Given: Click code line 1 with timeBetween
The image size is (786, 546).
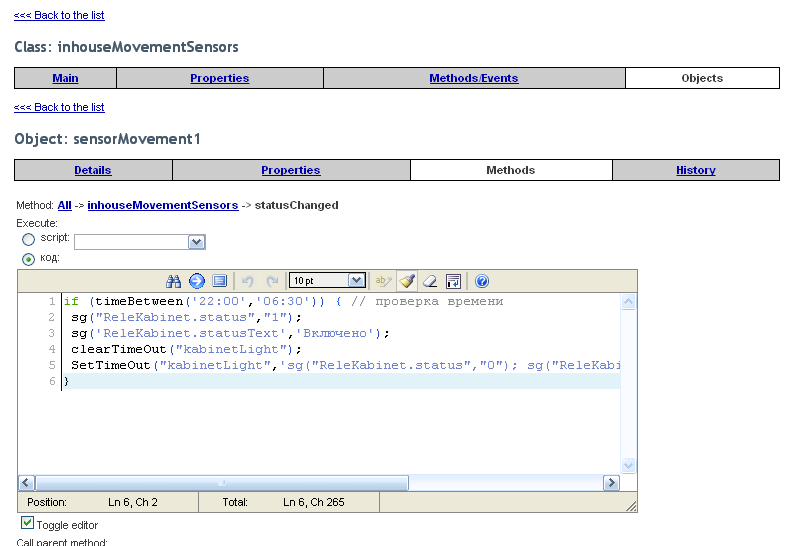Looking at the screenshot, I should click(x=283, y=301).
